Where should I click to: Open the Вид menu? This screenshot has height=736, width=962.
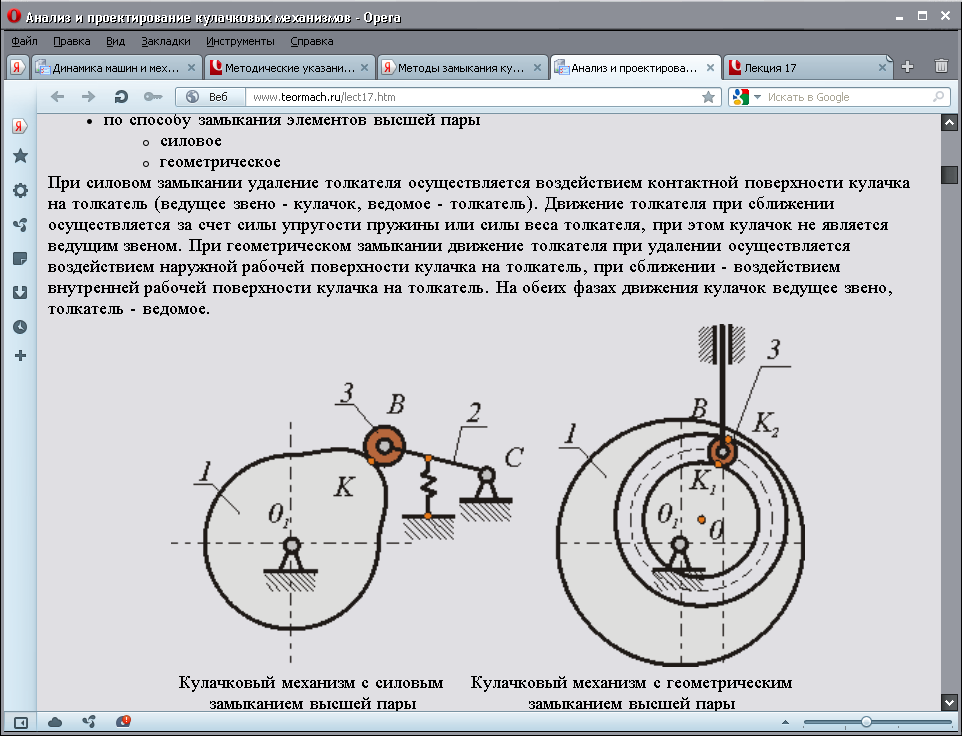click(x=115, y=41)
